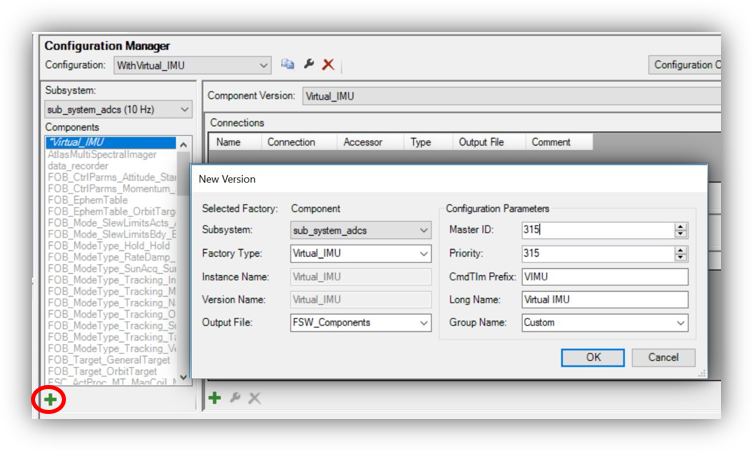
Task: Expand the Output File dropdown
Action: click(x=424, y=323)
